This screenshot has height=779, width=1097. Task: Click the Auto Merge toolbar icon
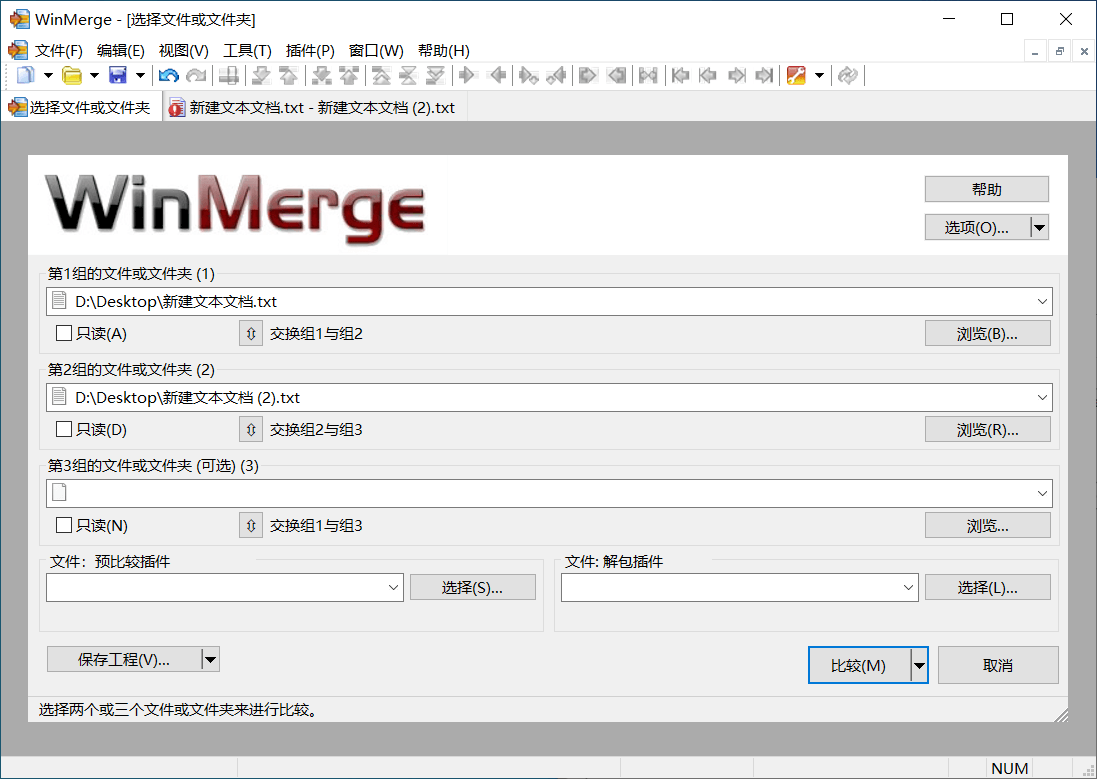(x=648, y=75)
